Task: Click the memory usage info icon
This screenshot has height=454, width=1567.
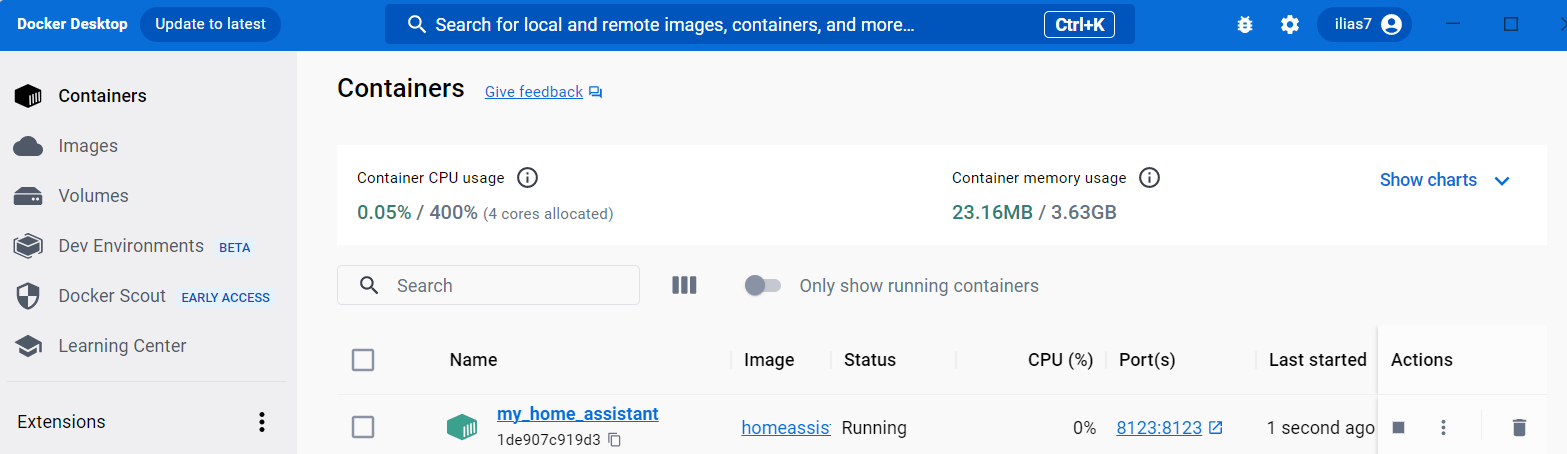Action: click(x=1150, y=178)
